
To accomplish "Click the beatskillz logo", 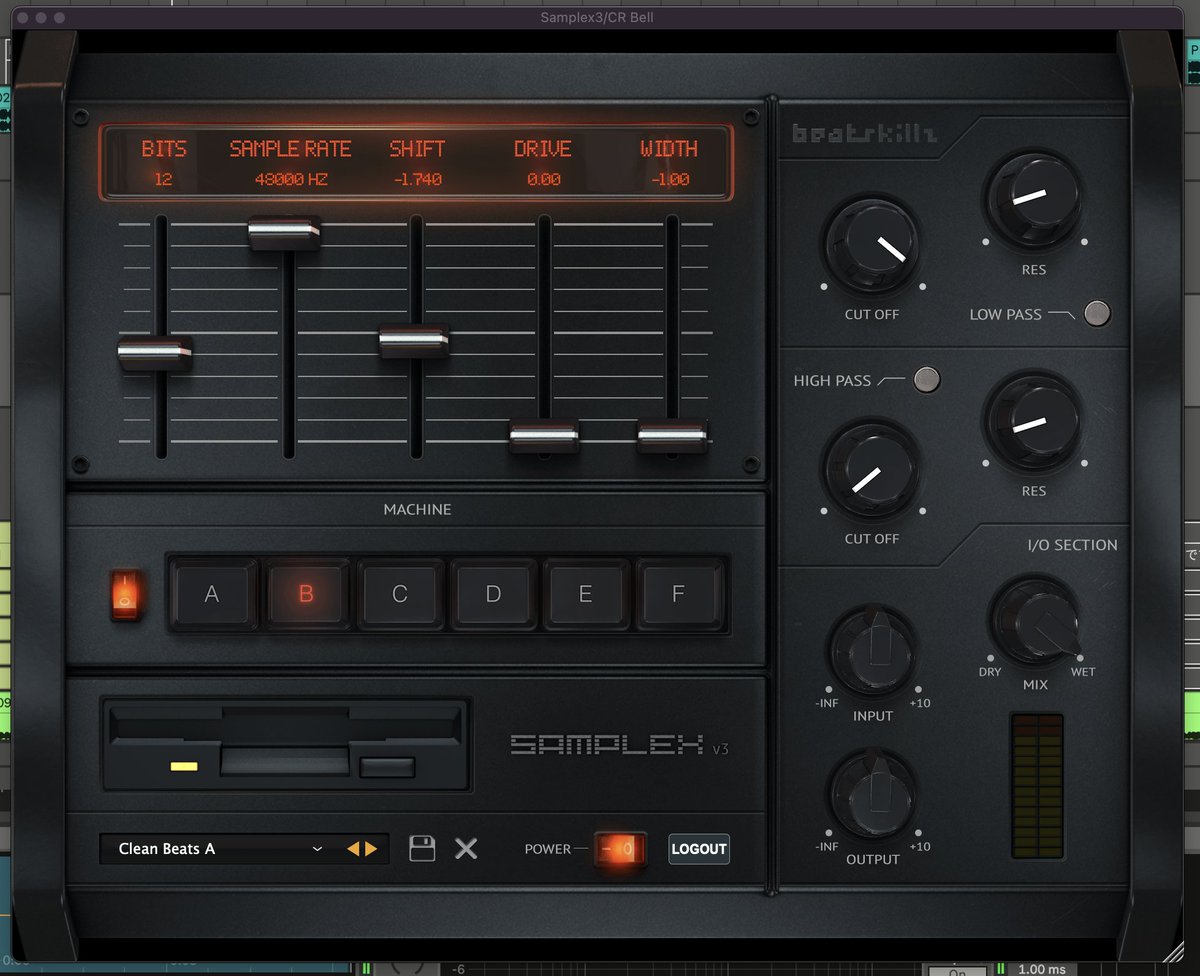I will (864, 133).
